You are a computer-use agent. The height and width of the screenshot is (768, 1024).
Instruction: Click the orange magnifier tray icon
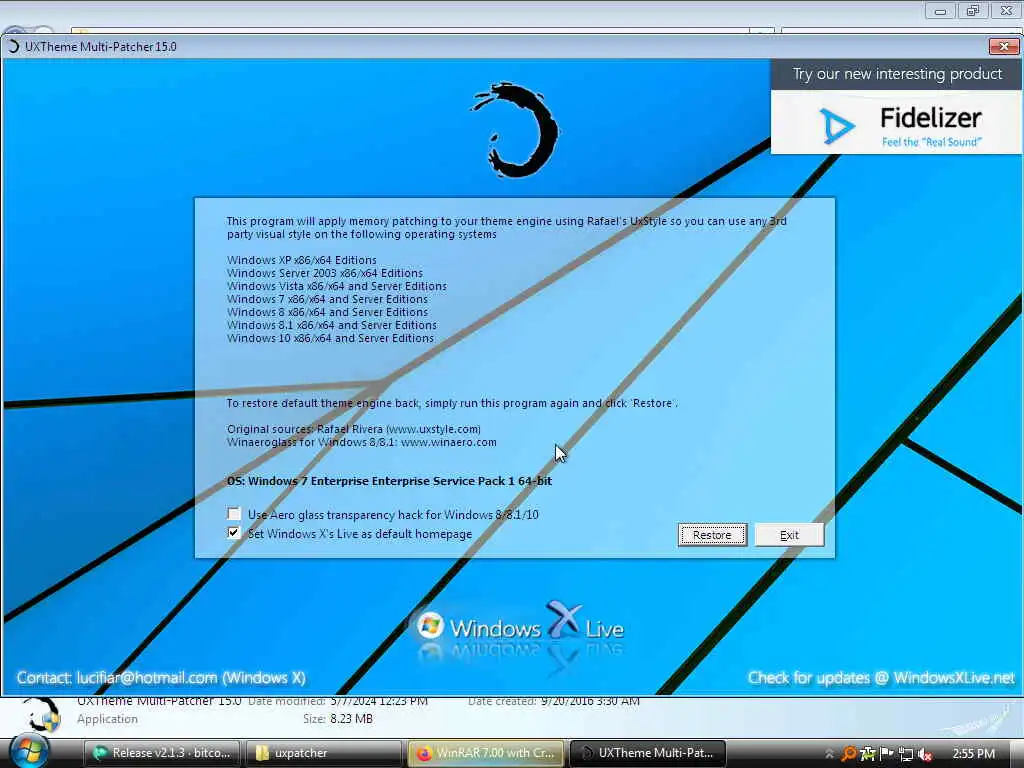click(x=848, y=754)
